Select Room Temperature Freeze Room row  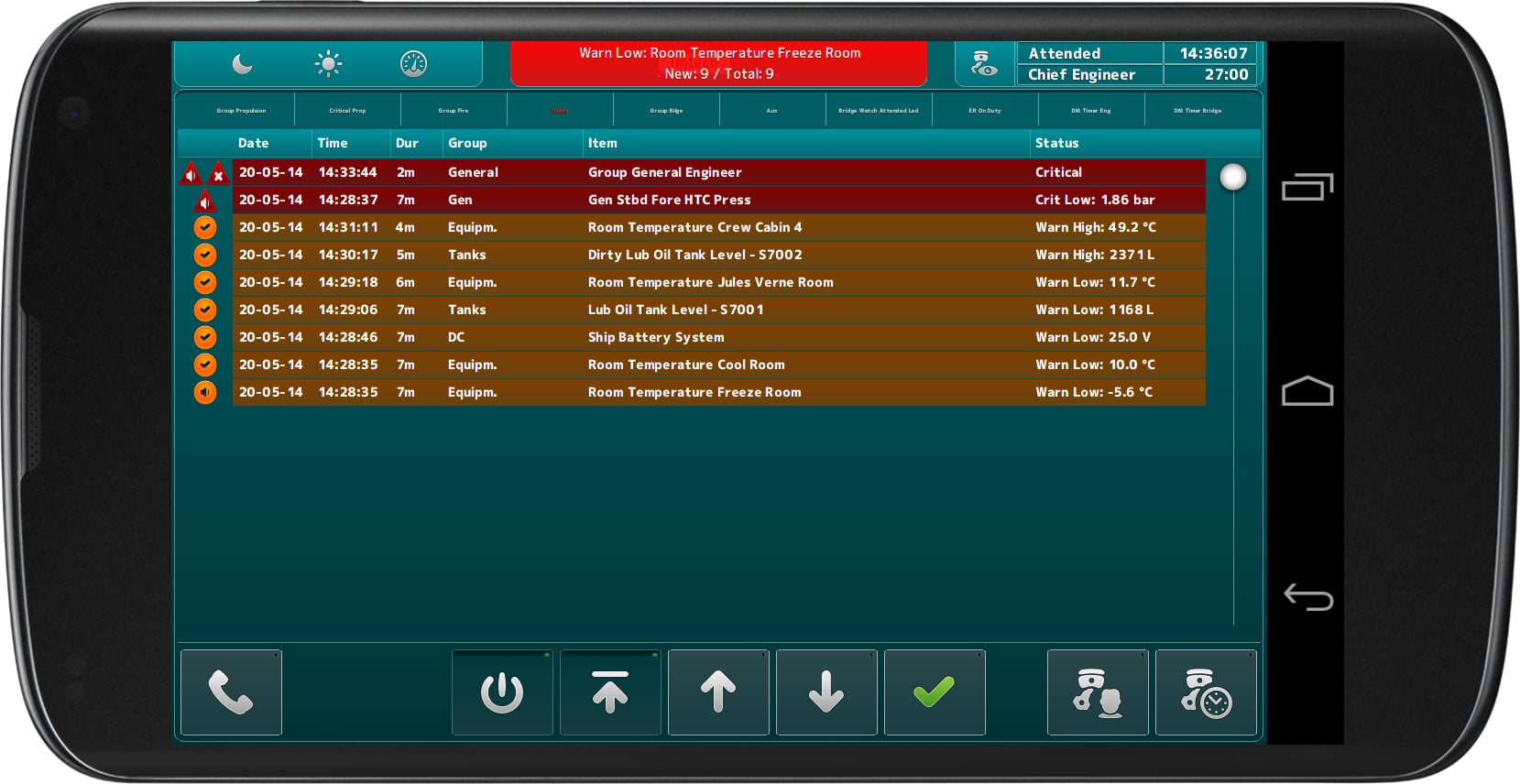[x=719, y=392]
